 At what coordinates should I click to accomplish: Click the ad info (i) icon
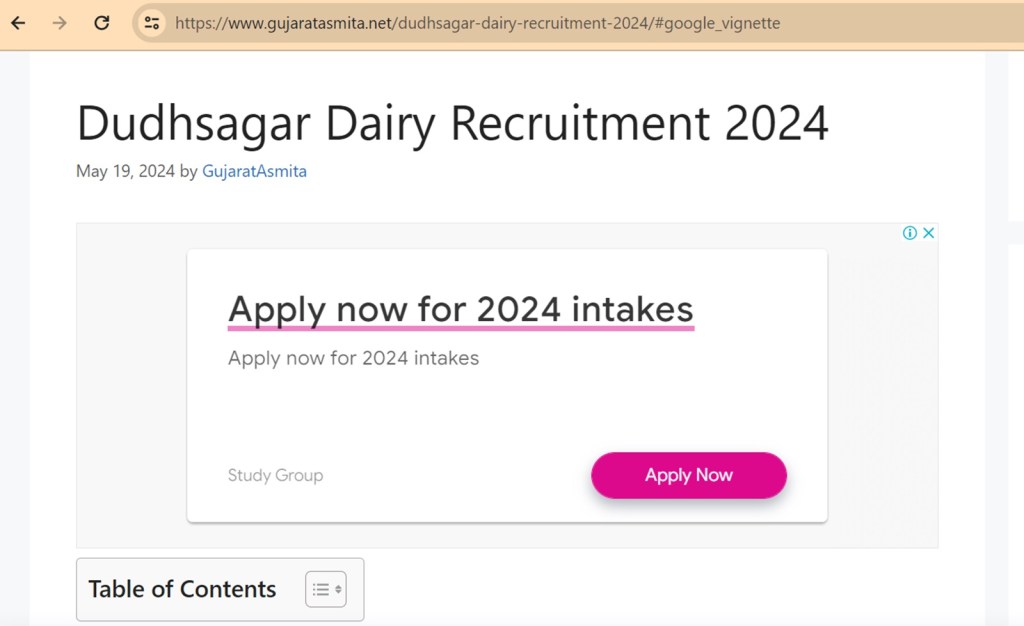[x=910, y=233]
